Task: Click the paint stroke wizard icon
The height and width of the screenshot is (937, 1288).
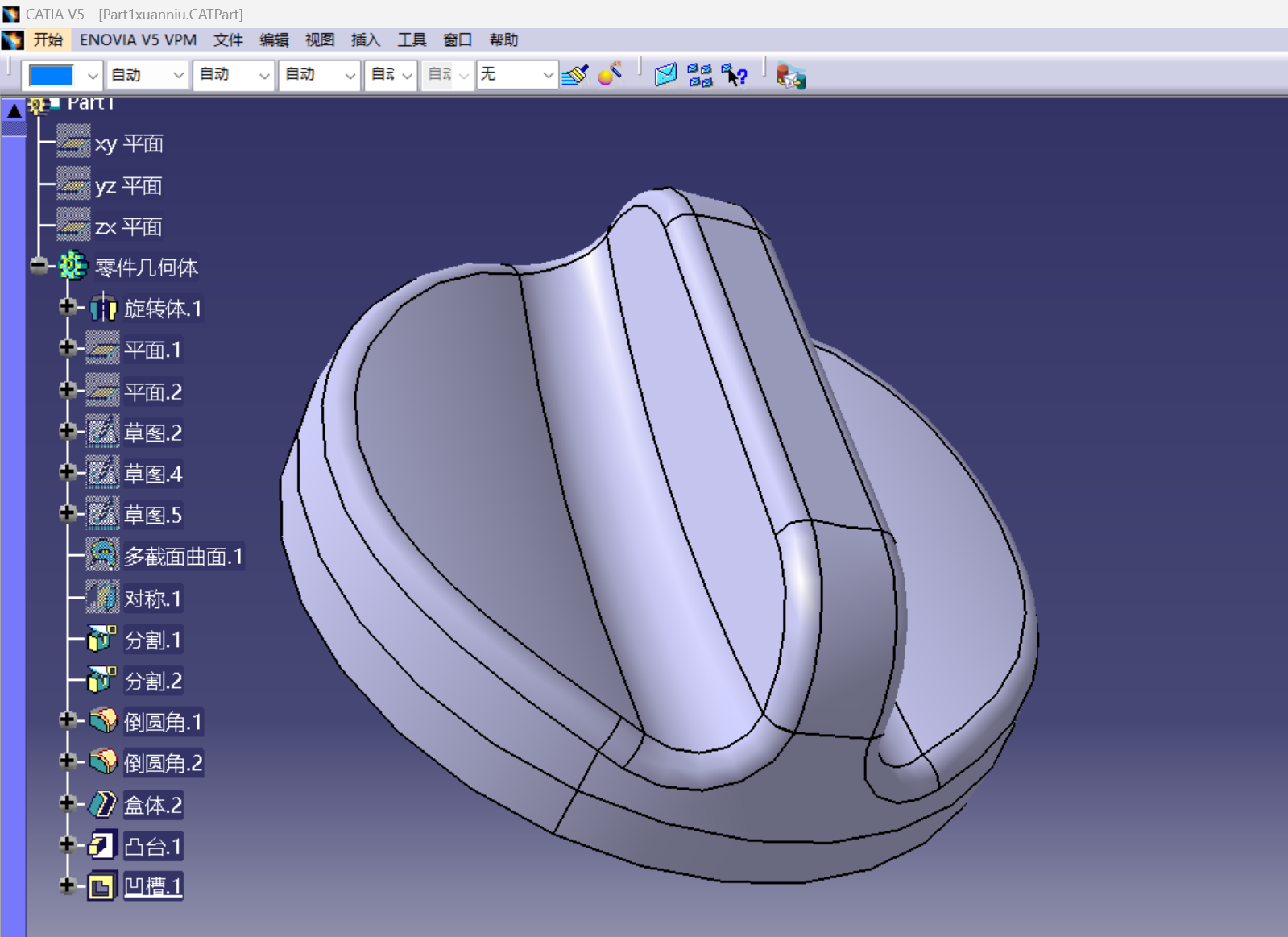Action: coord(610,74)
